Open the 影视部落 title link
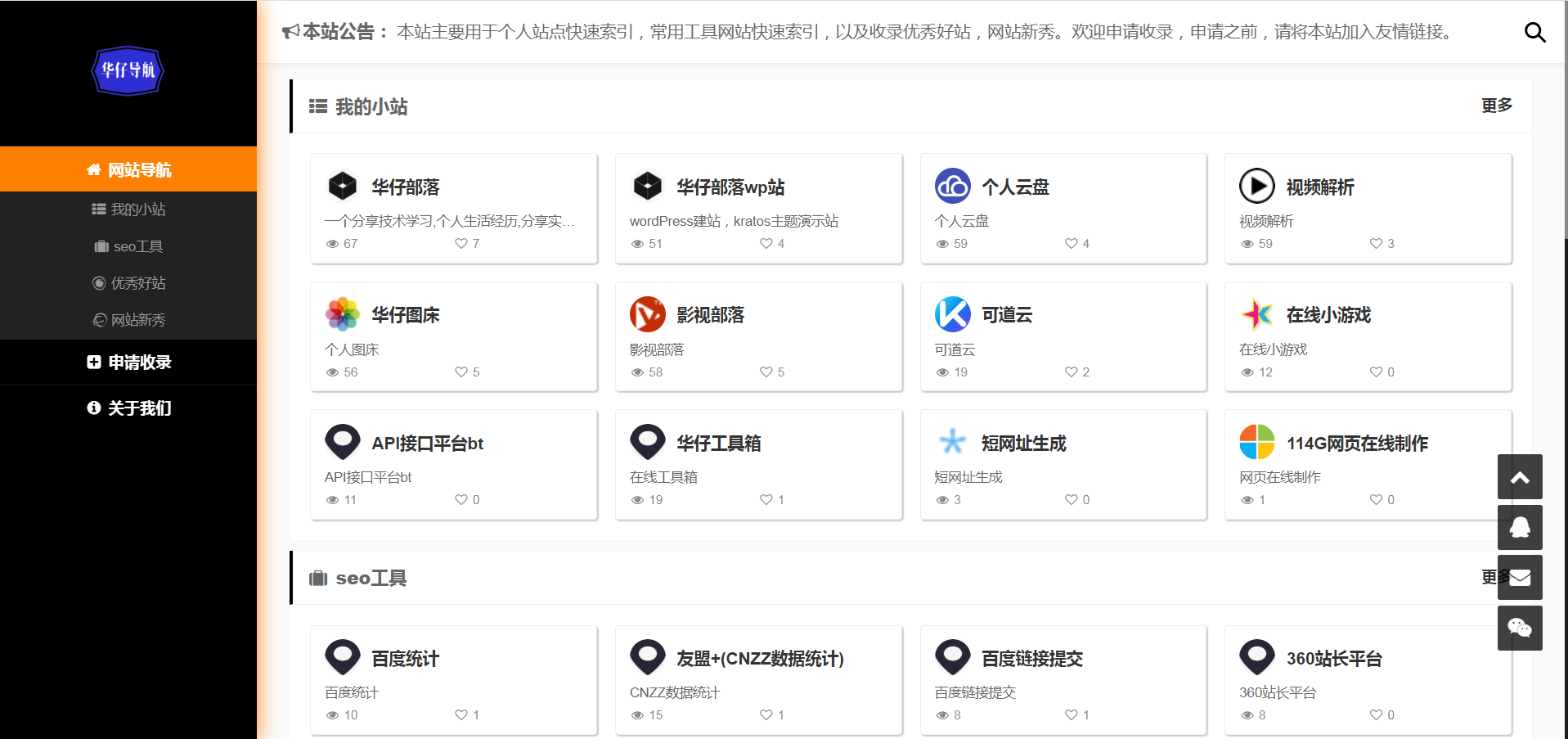 tap(711, 315)
